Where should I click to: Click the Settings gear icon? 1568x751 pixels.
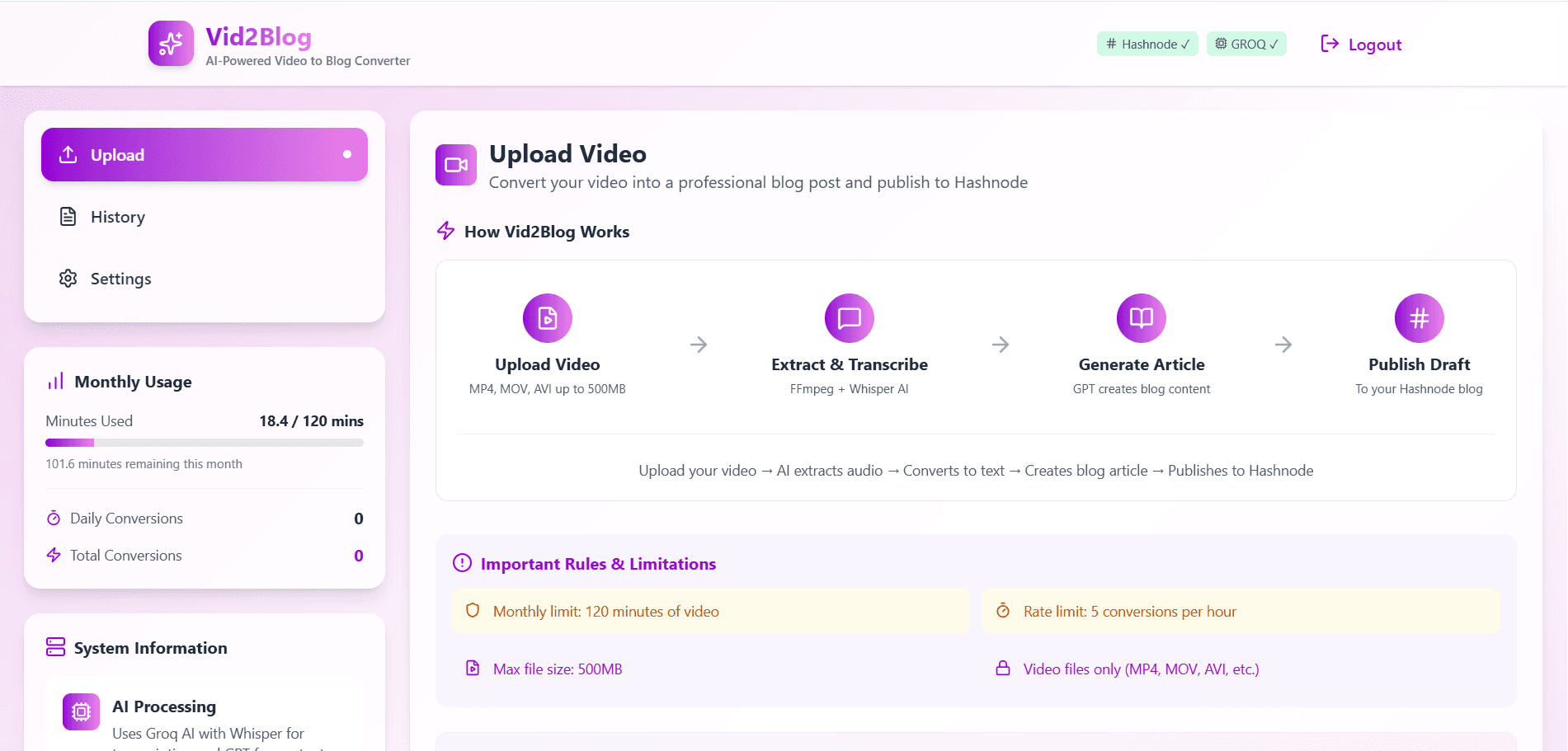pyautogui.click(x=68, y=279)
